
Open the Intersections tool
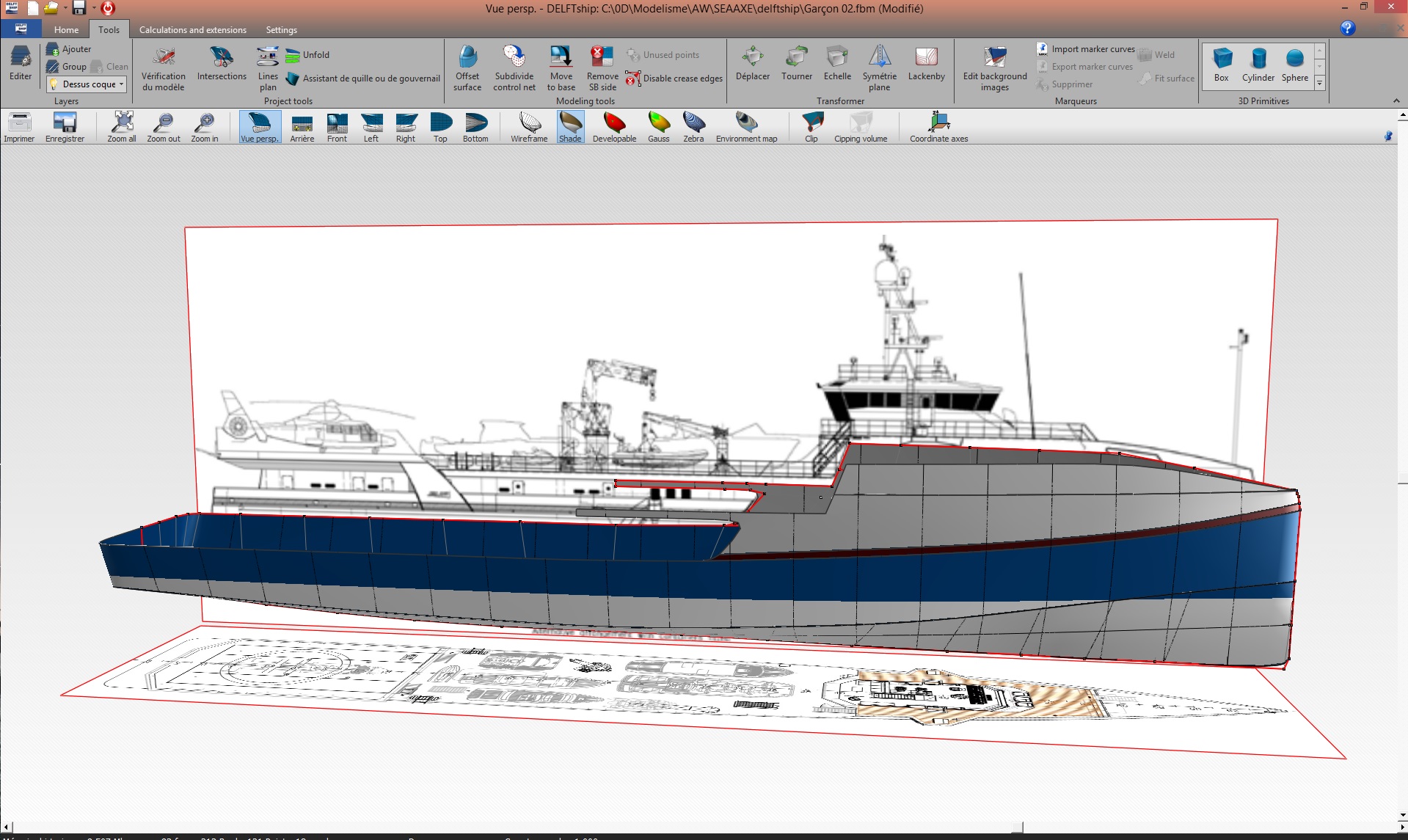[x=222, y=57]
